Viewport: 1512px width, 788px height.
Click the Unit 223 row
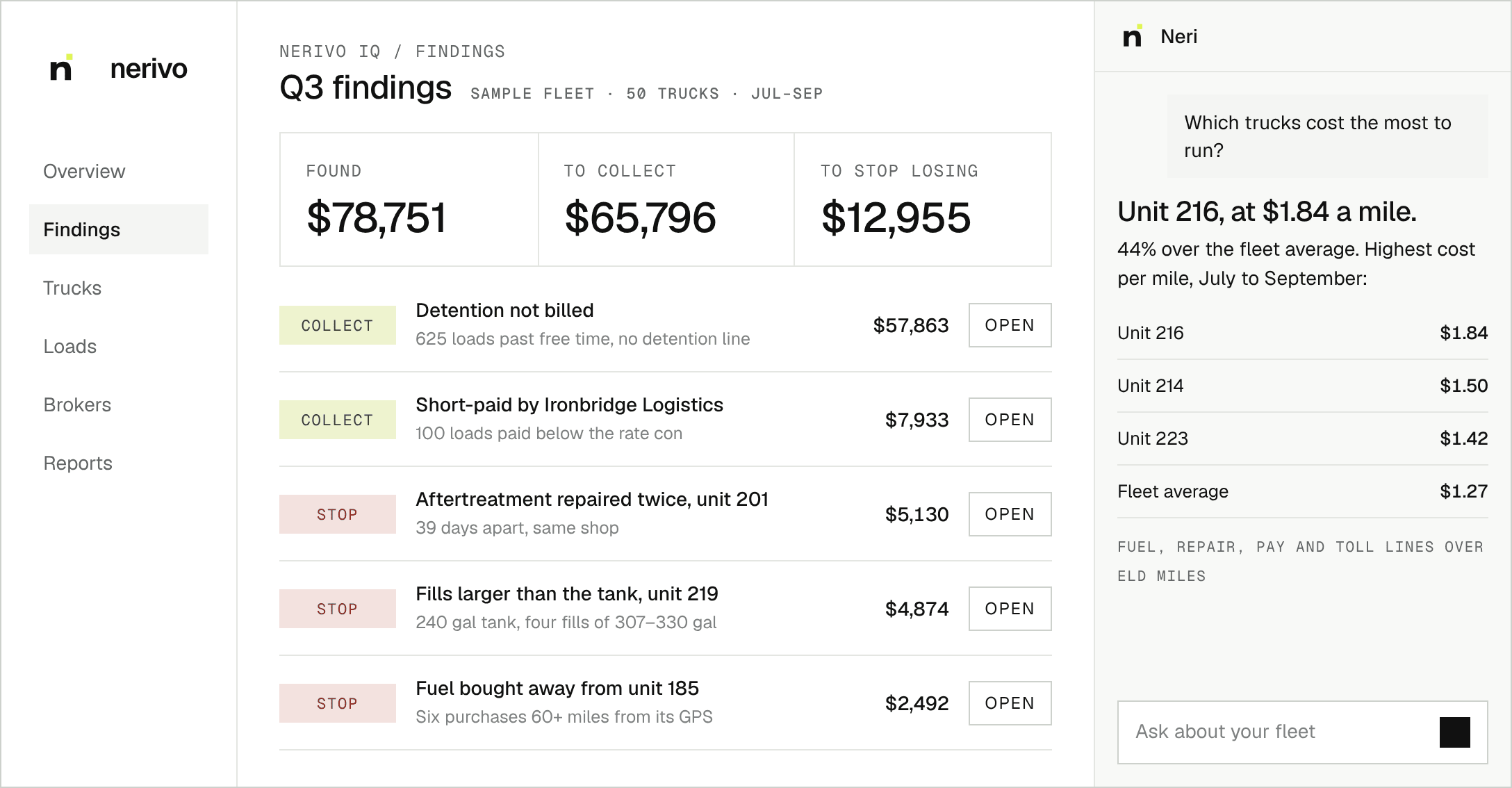(1303, 438)
